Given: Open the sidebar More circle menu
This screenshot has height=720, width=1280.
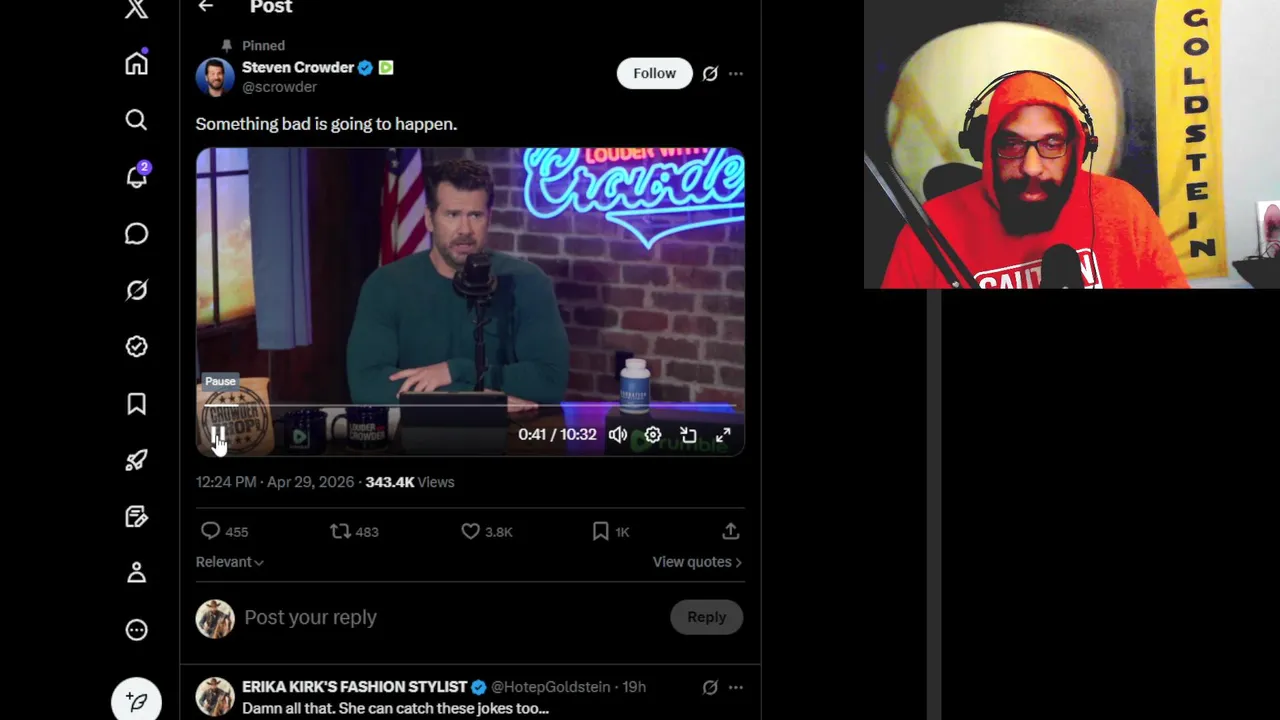Looking at the screenshot, I should click(137, 630).
